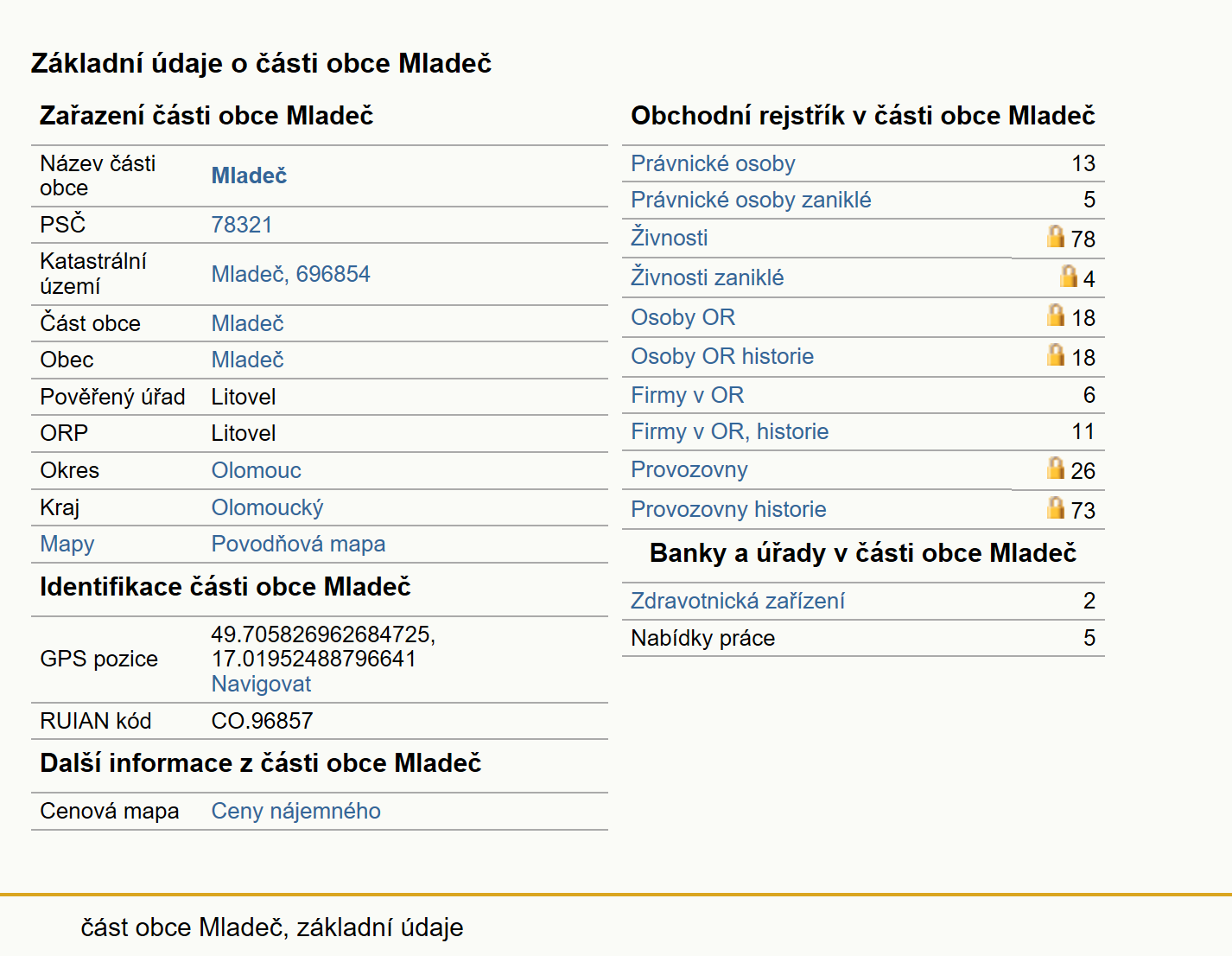Open Firmy v OR, historie link
Viewport: 1232px width, 956px height.
[729, 431]
